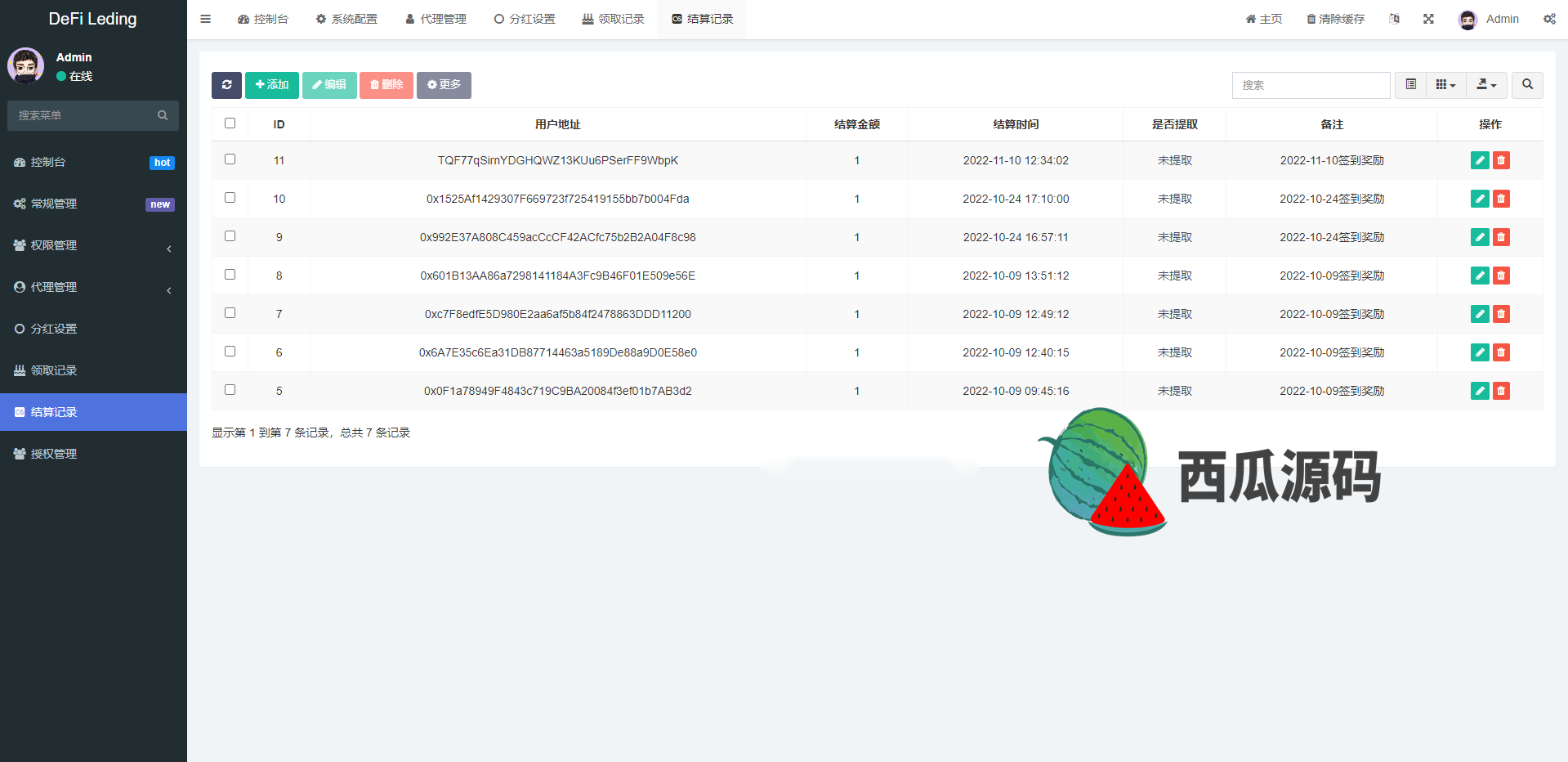Viewport: 1568px width, 762px height.
Task: Check the checkbox for row ID 11
Action: click(230, 159)
